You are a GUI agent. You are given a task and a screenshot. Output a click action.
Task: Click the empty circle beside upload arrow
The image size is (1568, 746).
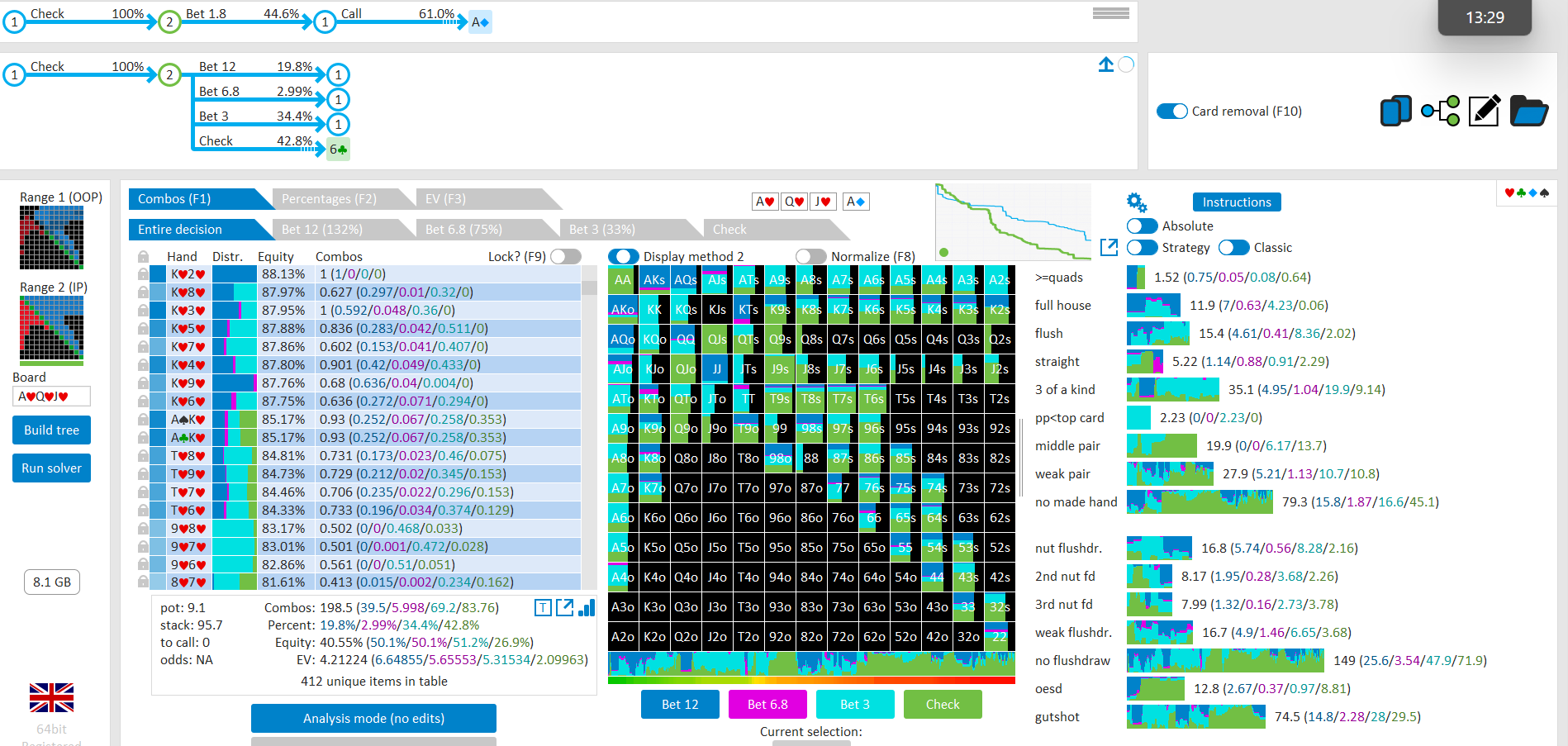coord(1126,64)
